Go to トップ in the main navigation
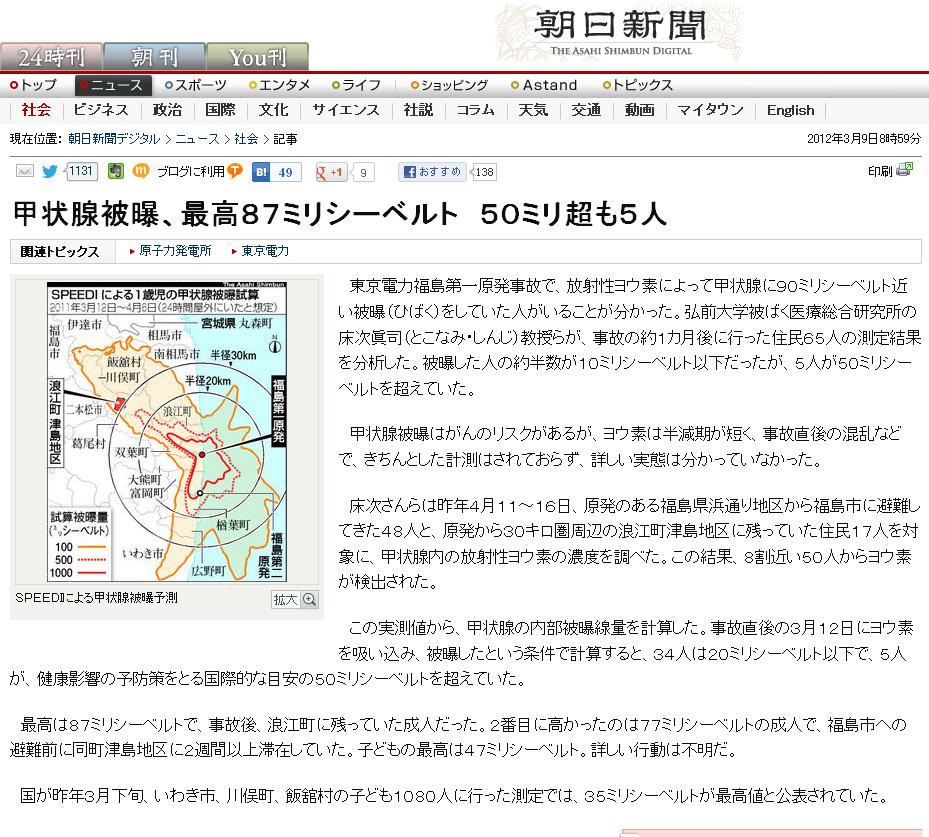The height and width of the screenshot is (837, 929). [34, 85]
